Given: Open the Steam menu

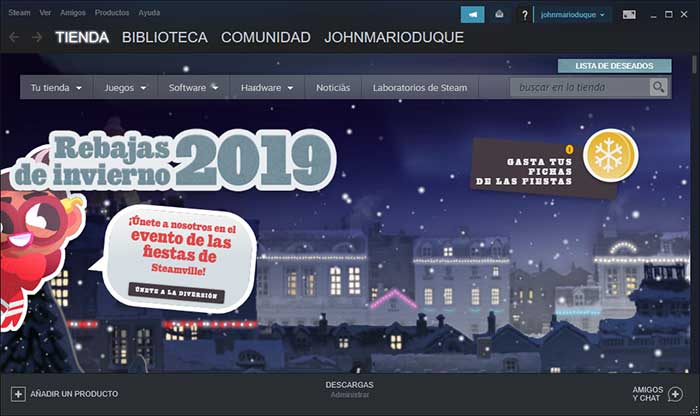Looking at the screenshot, I should 19,12.
